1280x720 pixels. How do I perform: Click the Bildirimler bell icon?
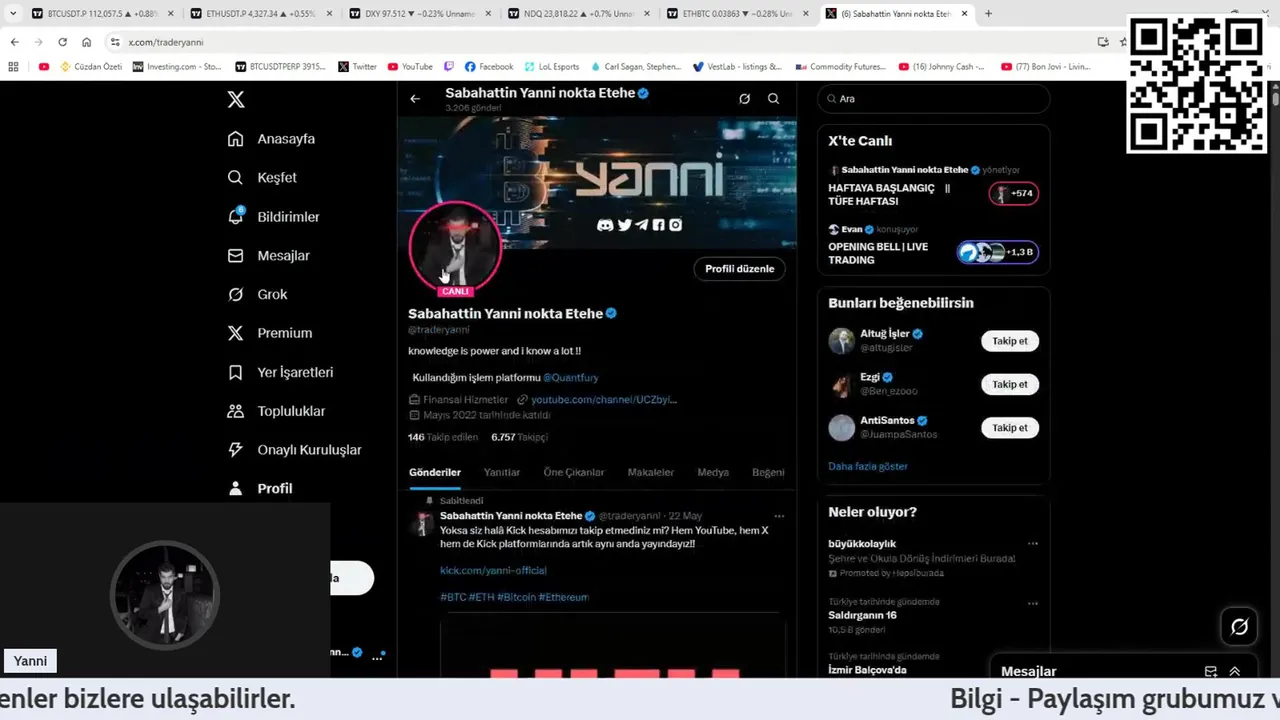235,217
